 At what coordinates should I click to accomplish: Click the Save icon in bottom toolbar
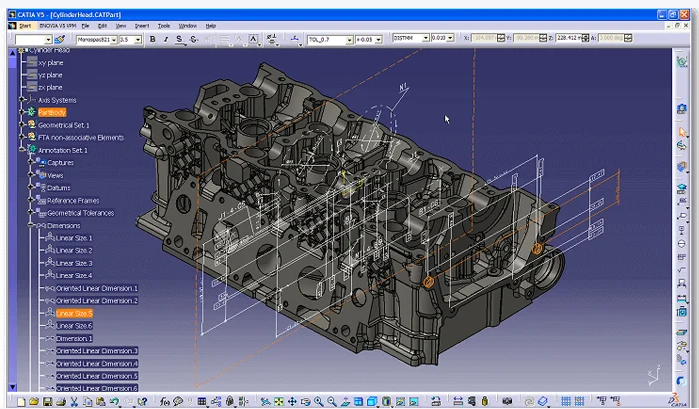tap(46, 402)
